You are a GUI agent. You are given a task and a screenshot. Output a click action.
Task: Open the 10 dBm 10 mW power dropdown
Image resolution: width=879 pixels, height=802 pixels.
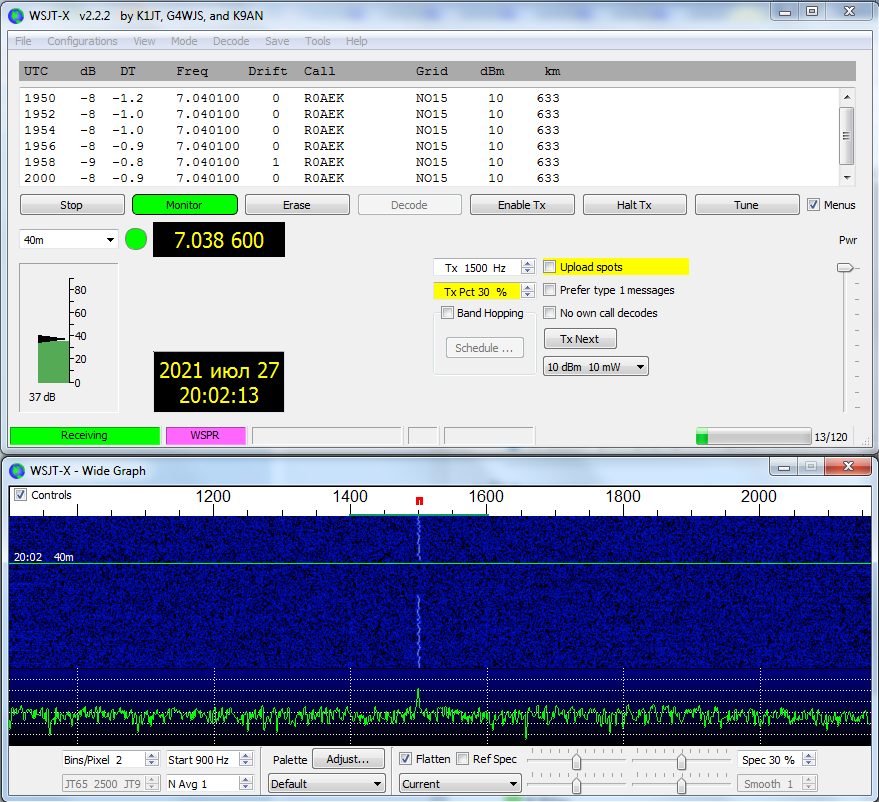coord(596,367)
